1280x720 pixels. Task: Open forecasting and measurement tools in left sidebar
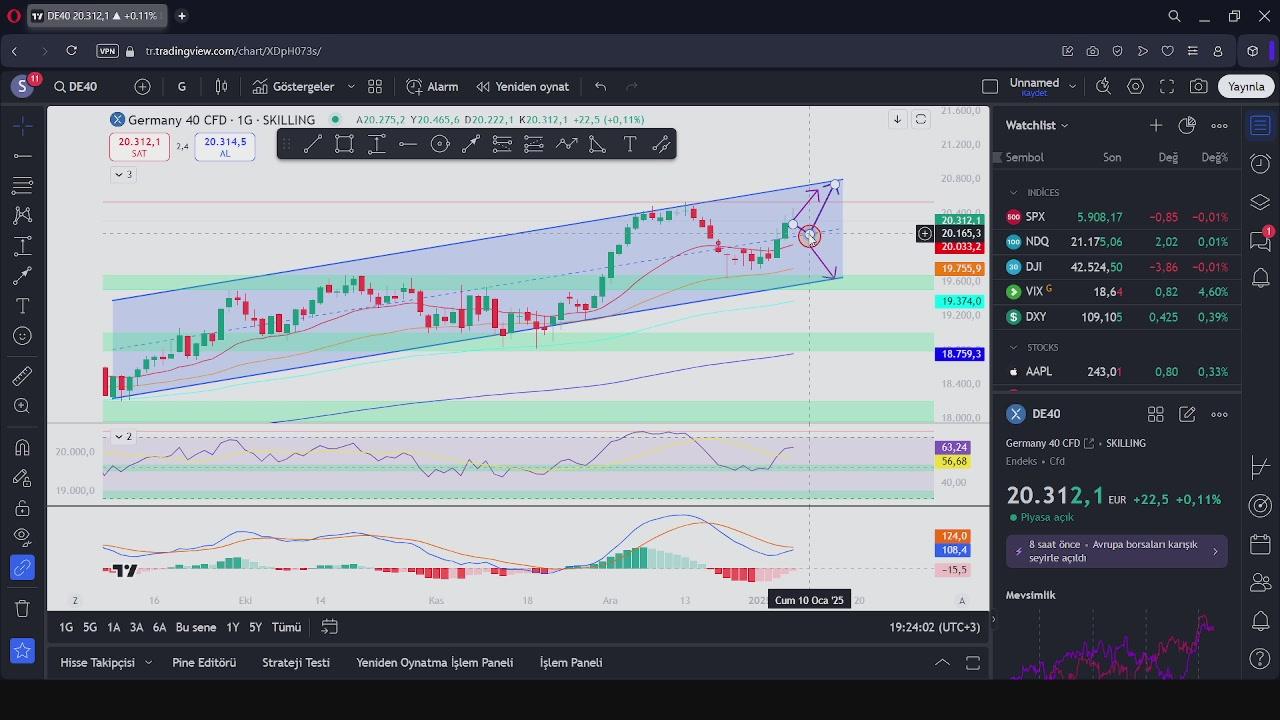point(23,246)
